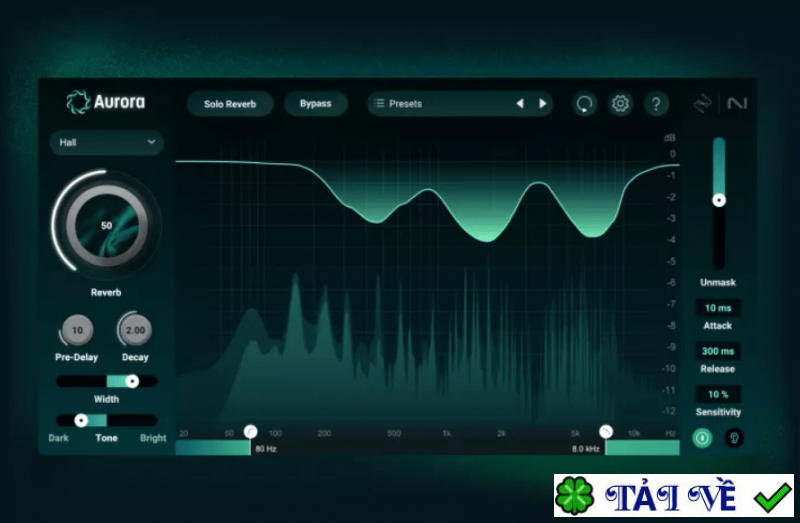This screenshot has height=523, width=800.
Task: Click the Sensitivity value 10 %
Action: (x=718, y=394)
